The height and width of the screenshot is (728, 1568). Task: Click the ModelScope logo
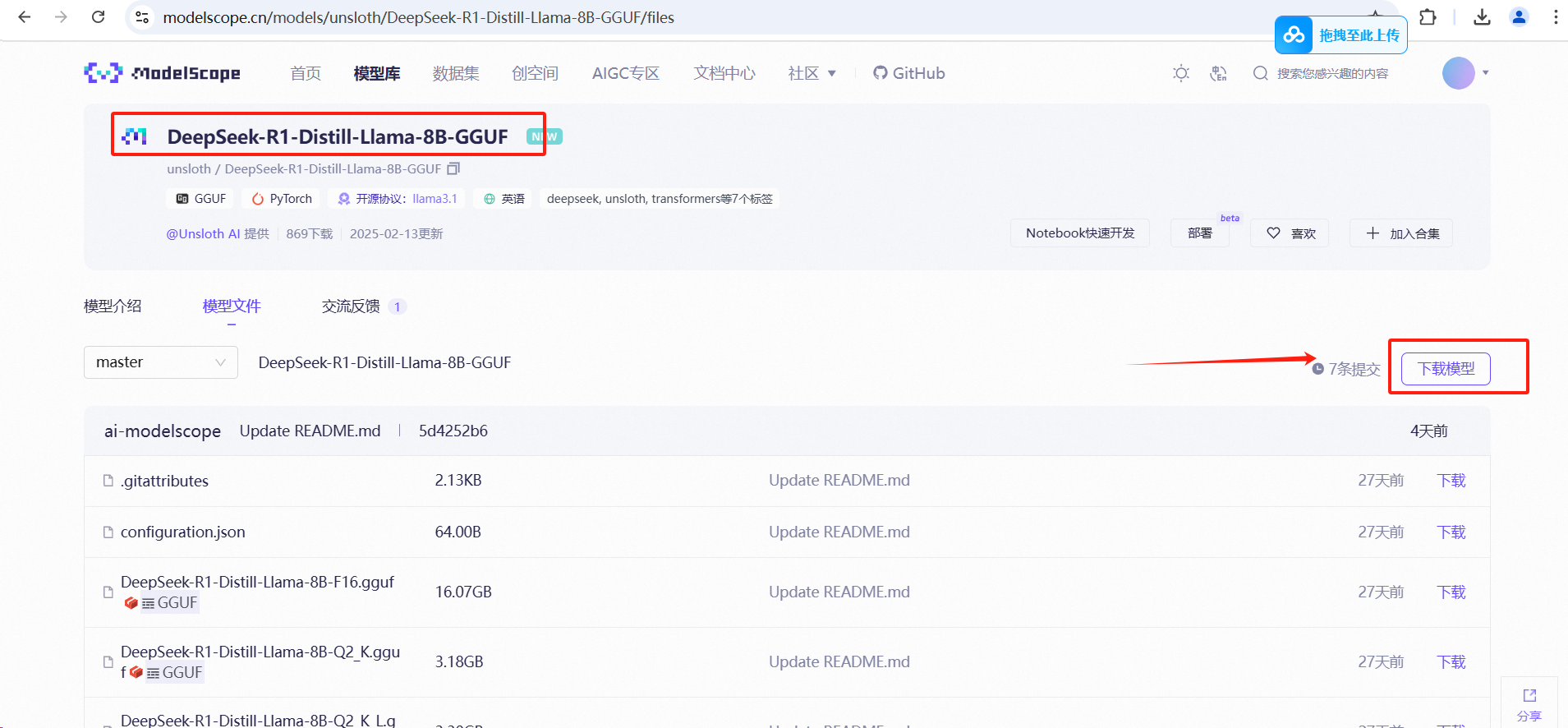(x=162, y=73)
